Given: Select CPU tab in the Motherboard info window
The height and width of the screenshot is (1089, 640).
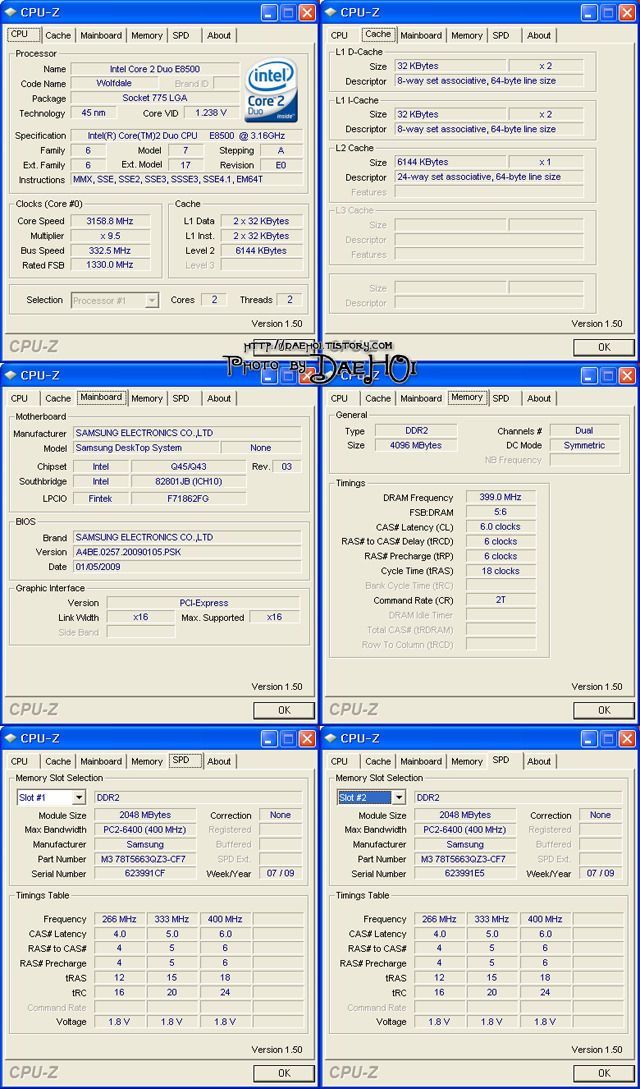Looking at the screenshot, I should (x=19, y=399).
